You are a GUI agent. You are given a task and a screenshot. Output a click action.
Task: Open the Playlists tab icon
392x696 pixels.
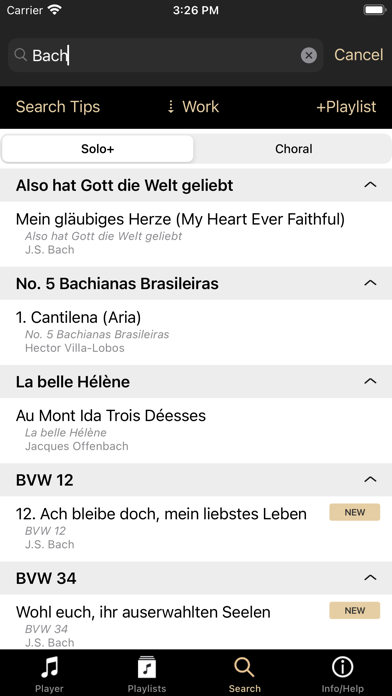click(147, 667)
